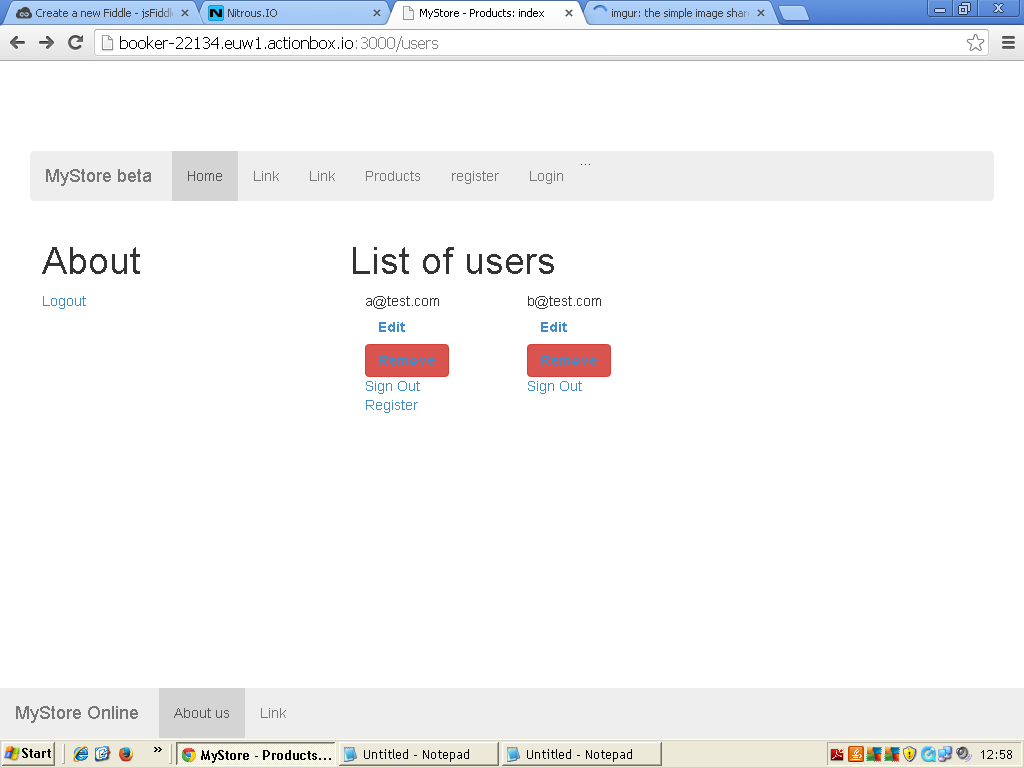Click the browser forward arrow

(x=46, y=43)
